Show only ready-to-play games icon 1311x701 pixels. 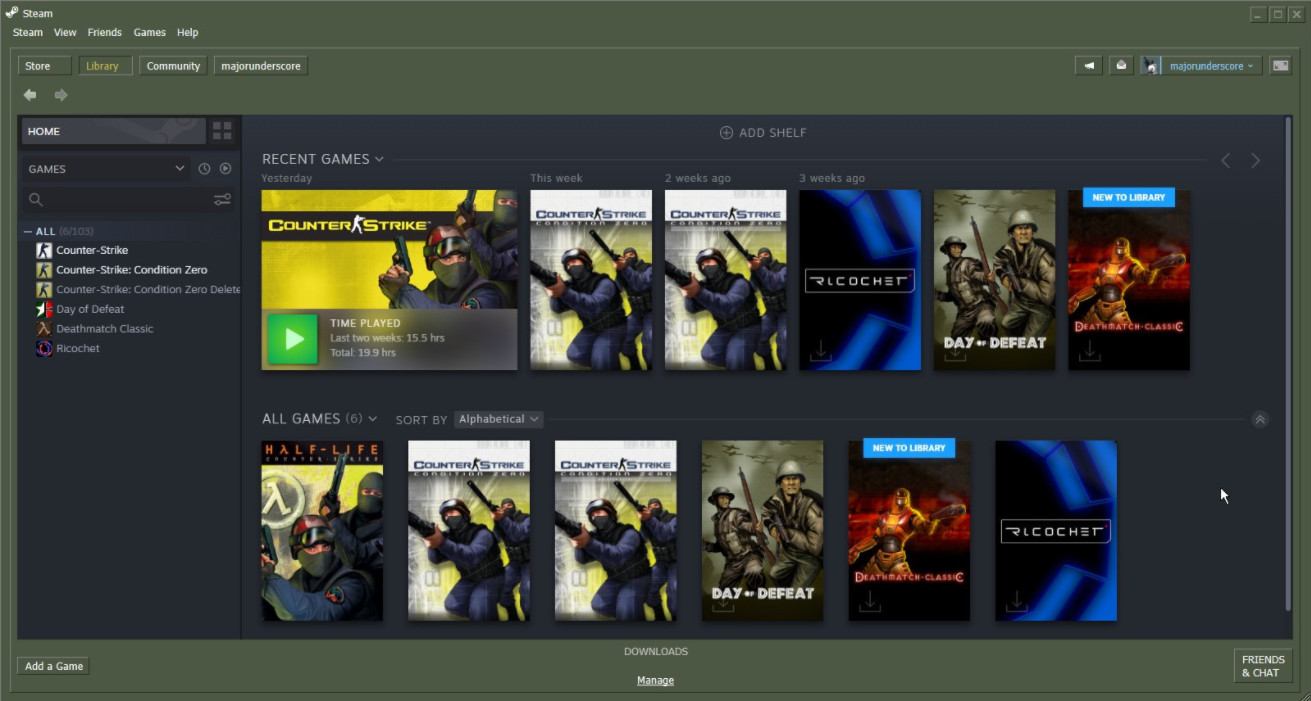coord(225,169)
